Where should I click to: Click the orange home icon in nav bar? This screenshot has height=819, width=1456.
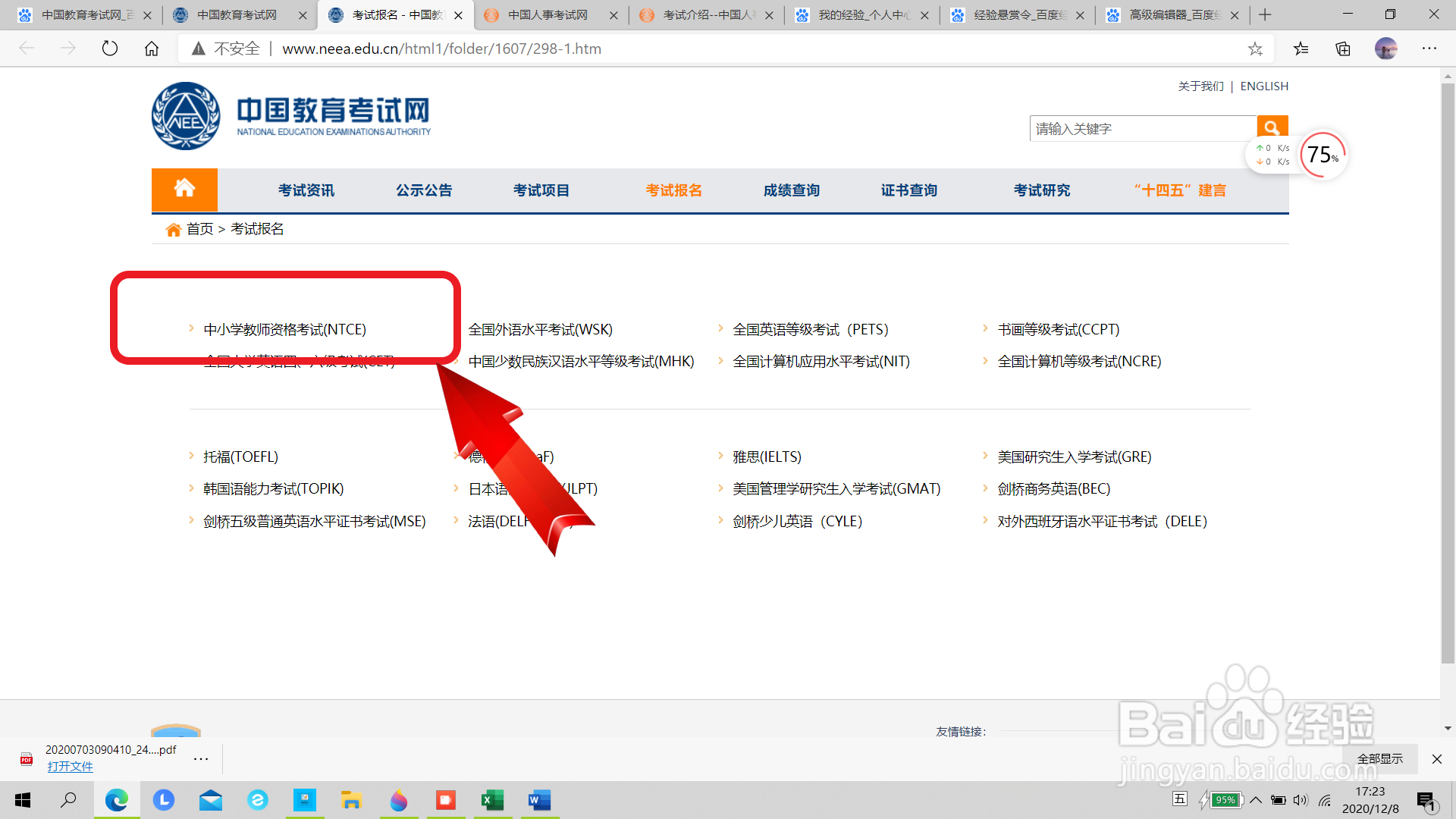click(x=184, y=189)
